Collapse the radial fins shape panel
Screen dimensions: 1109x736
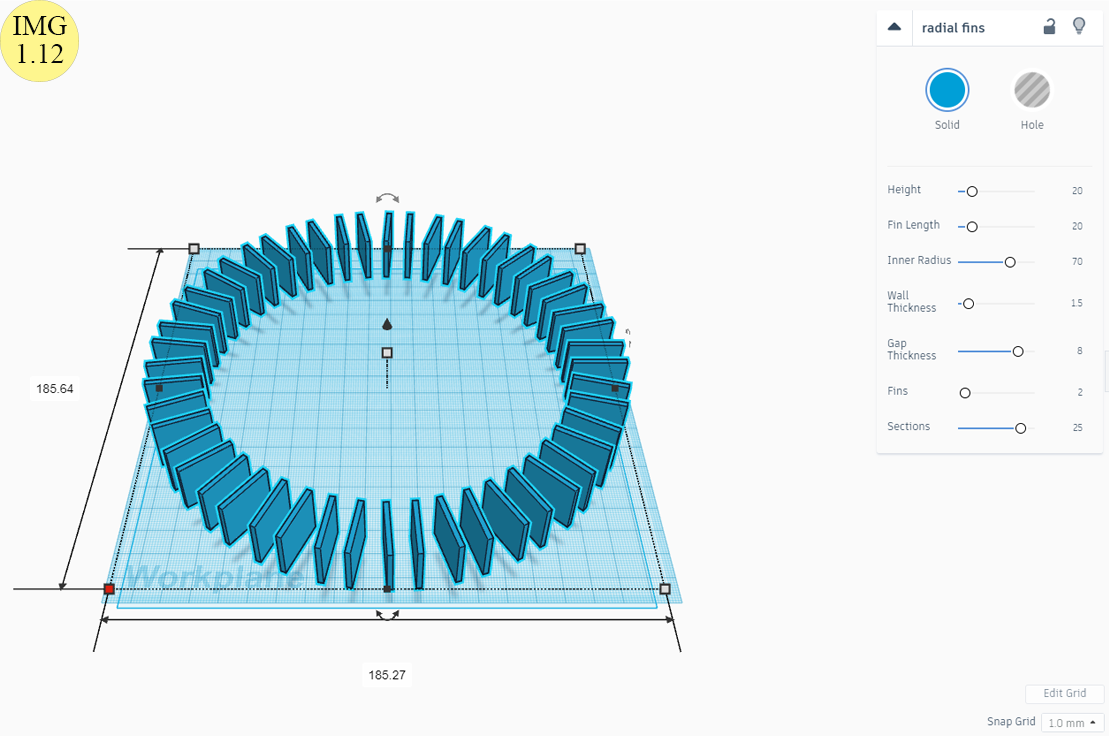(894, 28)
